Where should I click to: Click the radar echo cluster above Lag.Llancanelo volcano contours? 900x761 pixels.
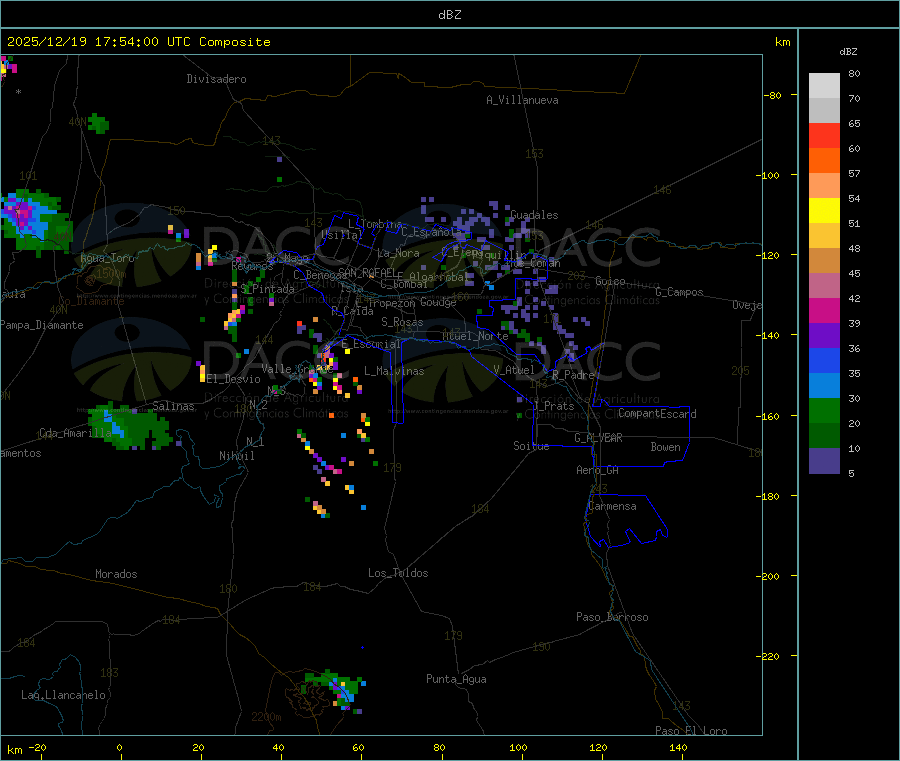click(x=336, y=691)
